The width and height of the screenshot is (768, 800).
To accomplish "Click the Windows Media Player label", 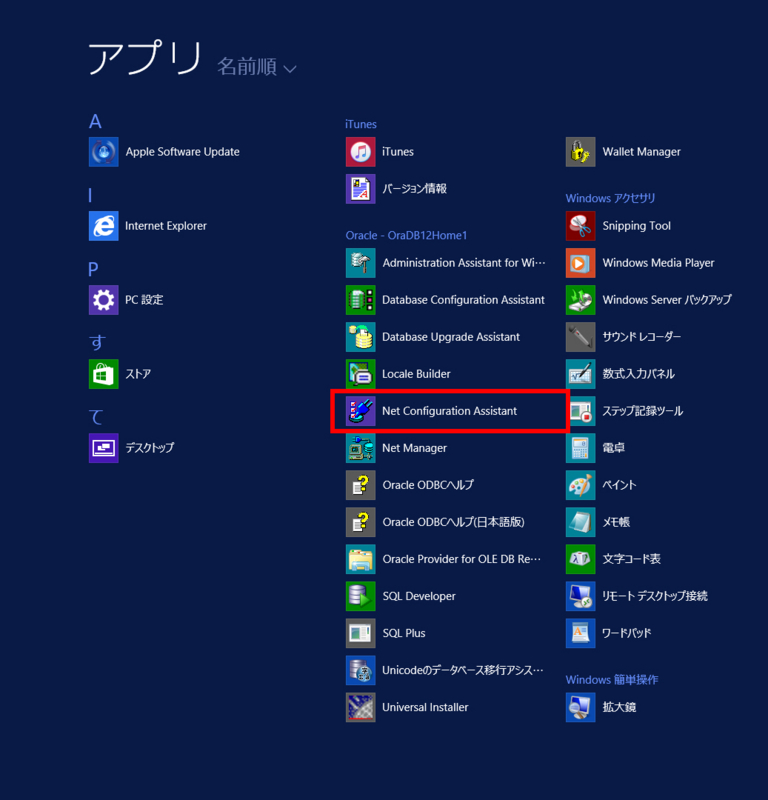I will [x=658, y=263].
